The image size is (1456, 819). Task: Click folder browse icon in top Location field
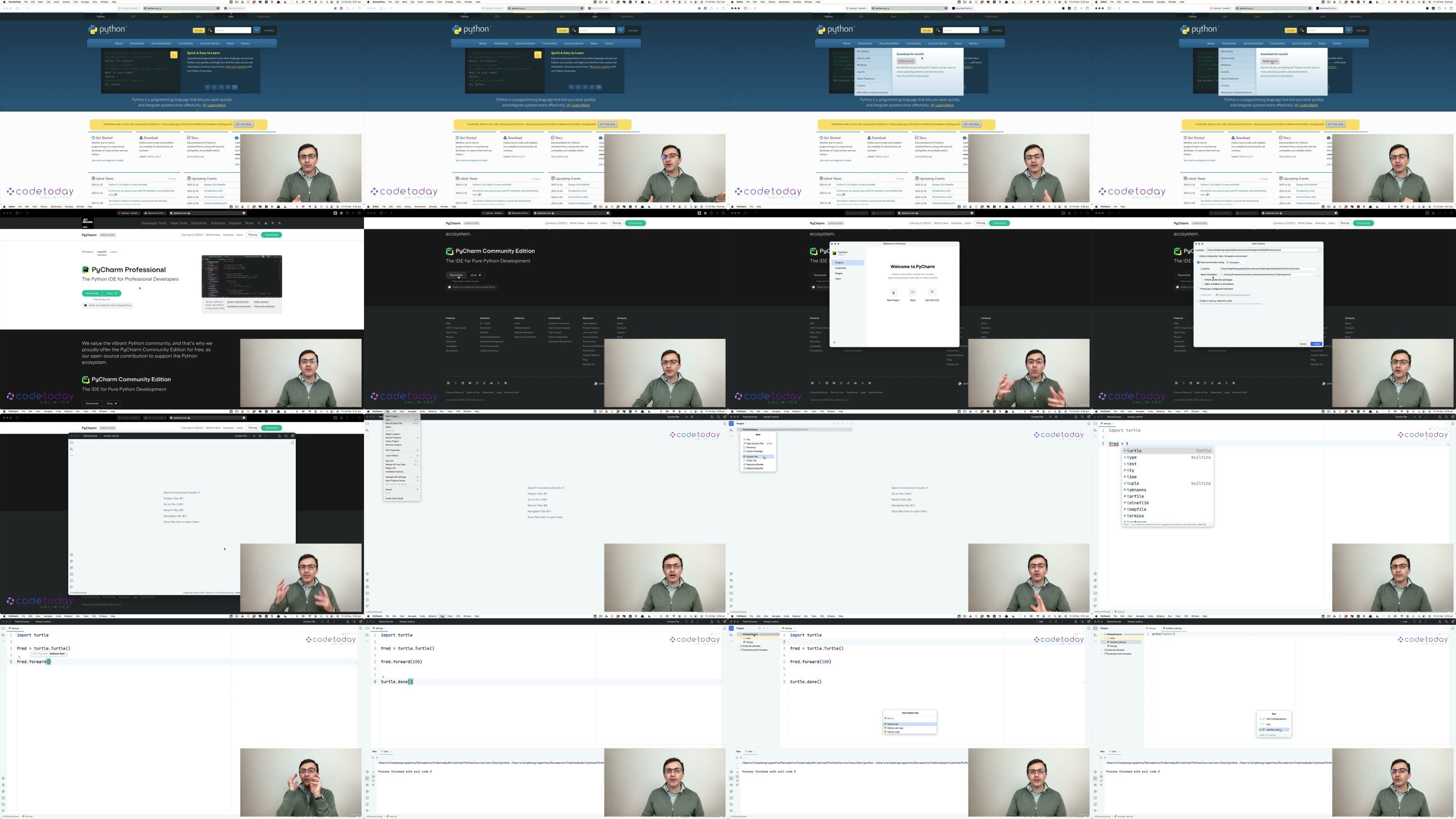click(1319, 250)
